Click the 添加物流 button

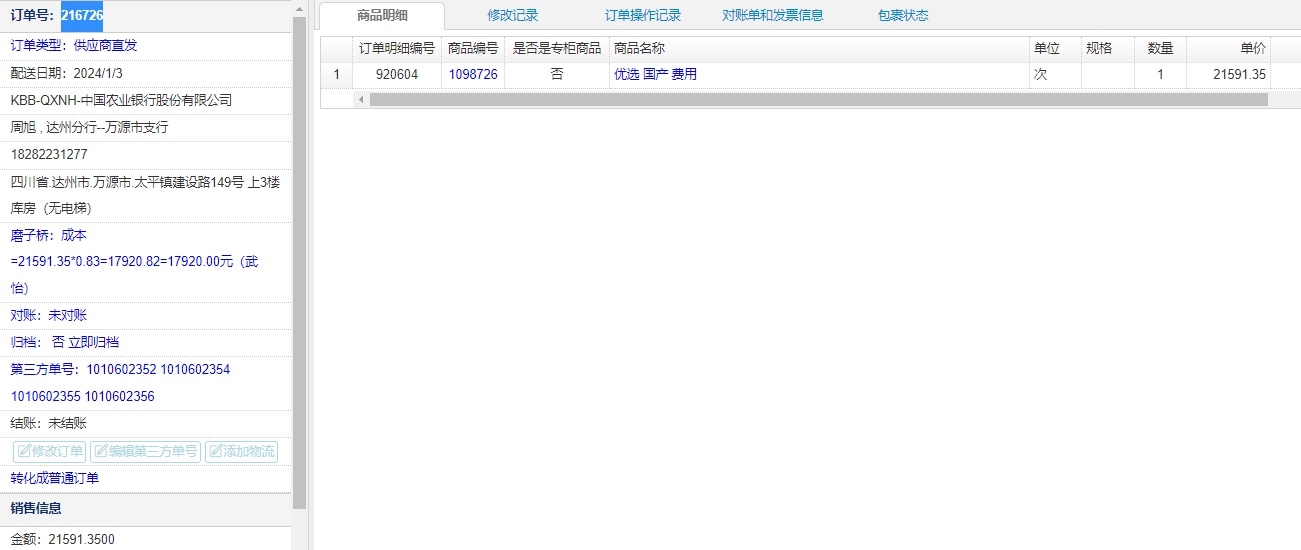click(x=241, y=452)
